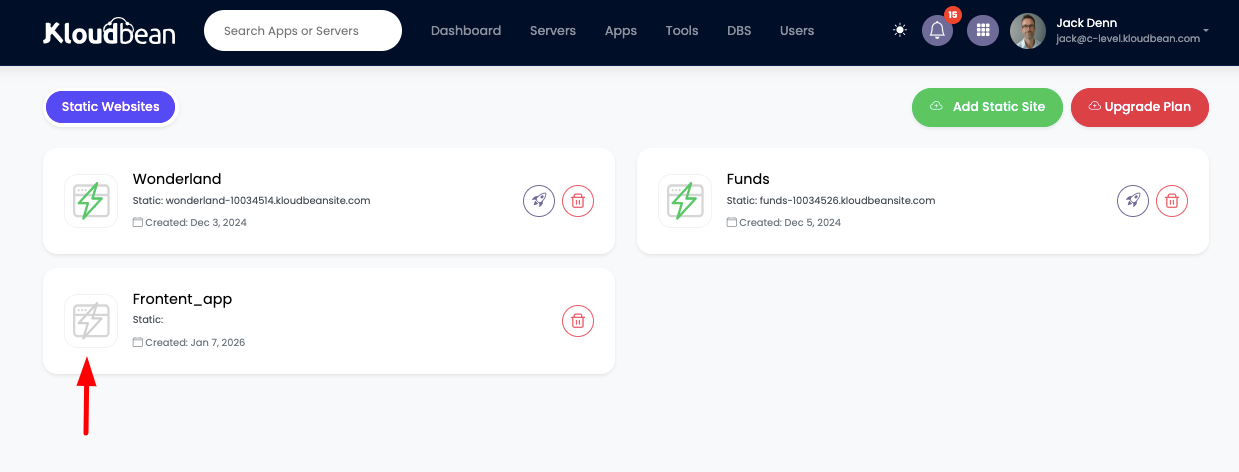Delete the Wonderland site trash icon
The height and width of the screenshot is (472, 1239).
pyautogui.click(x=578, y=201)
